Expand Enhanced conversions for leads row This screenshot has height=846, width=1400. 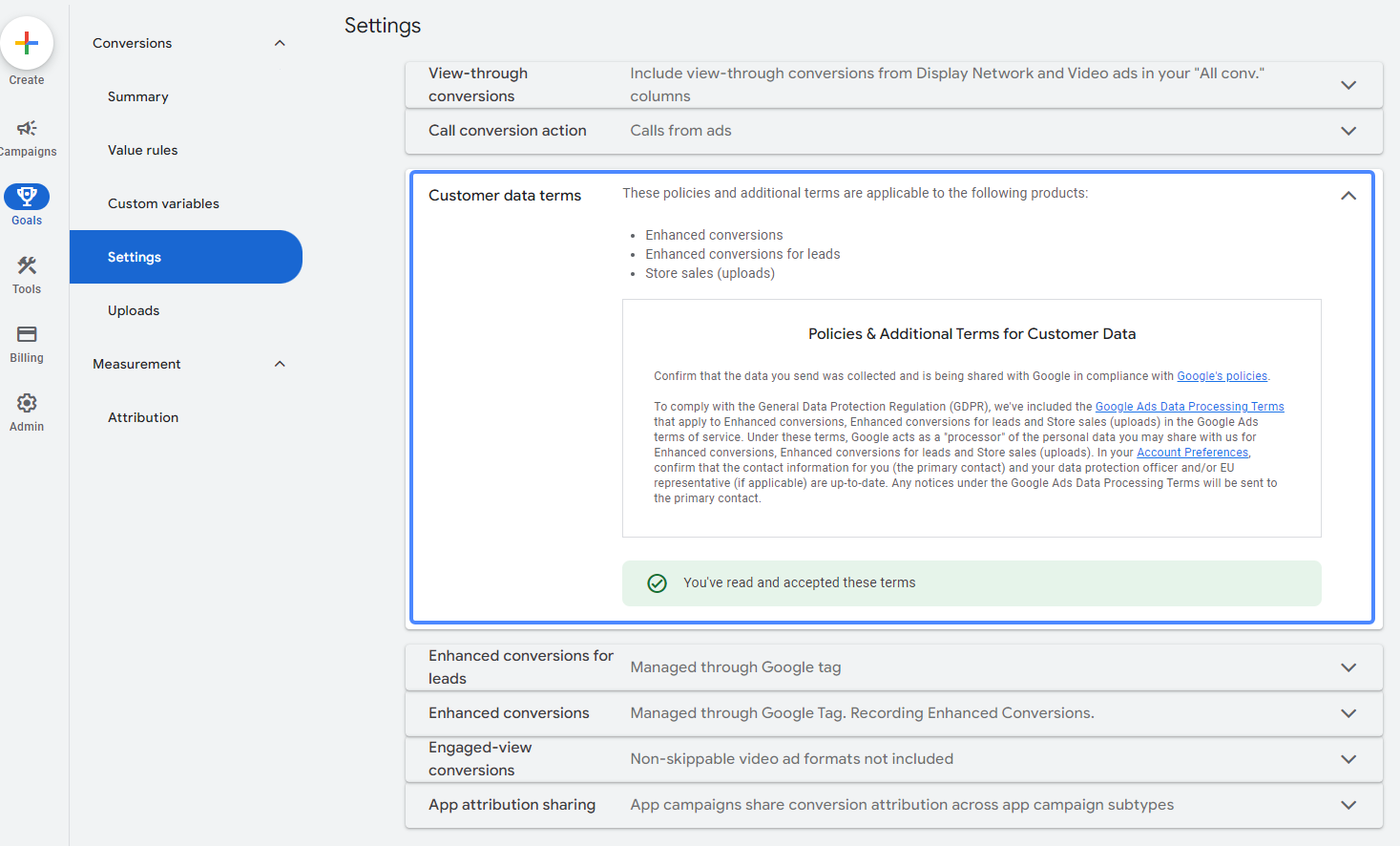(x=1348, y=667)
